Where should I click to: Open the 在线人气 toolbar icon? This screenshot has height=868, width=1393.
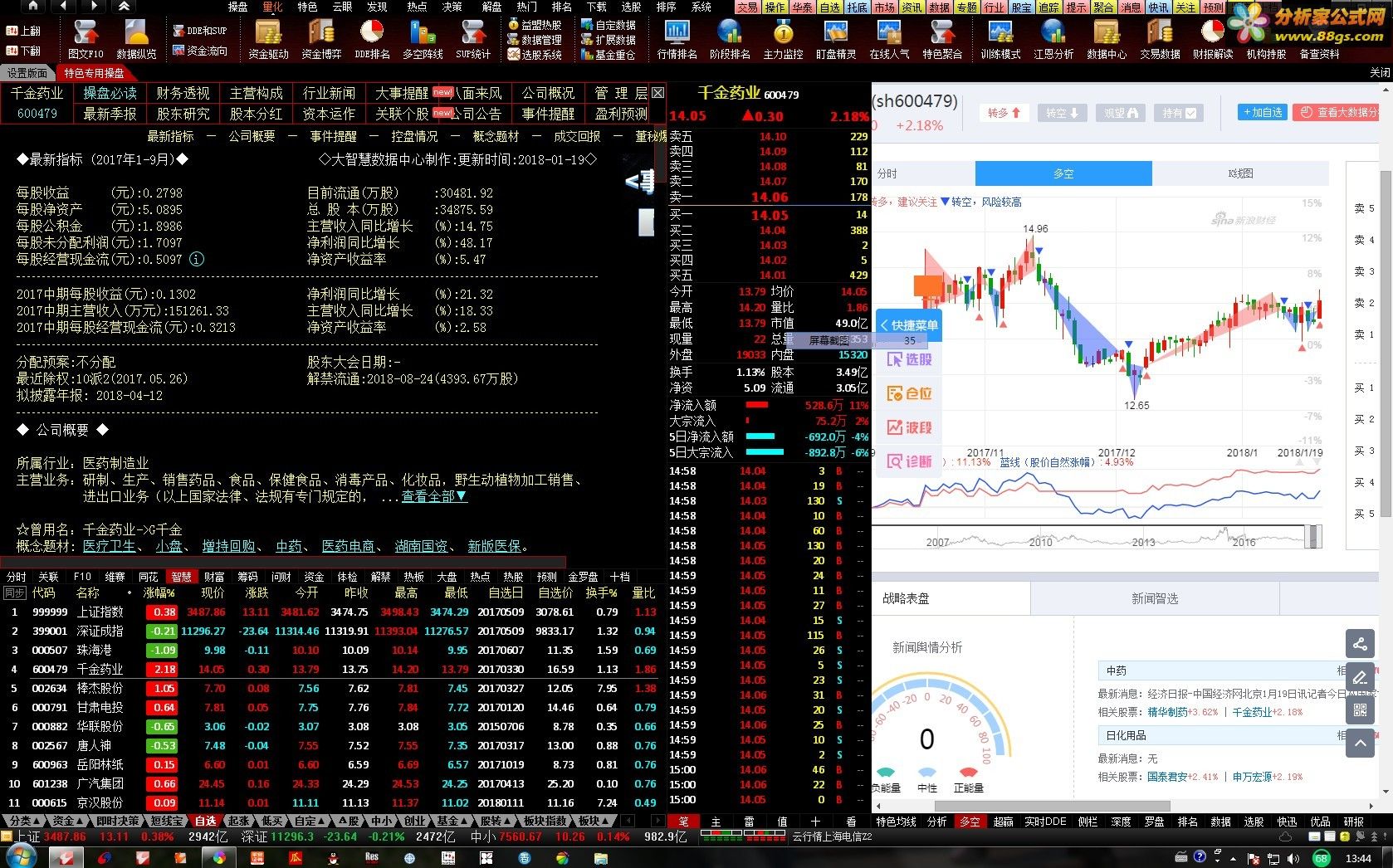[x=889, y=38]
